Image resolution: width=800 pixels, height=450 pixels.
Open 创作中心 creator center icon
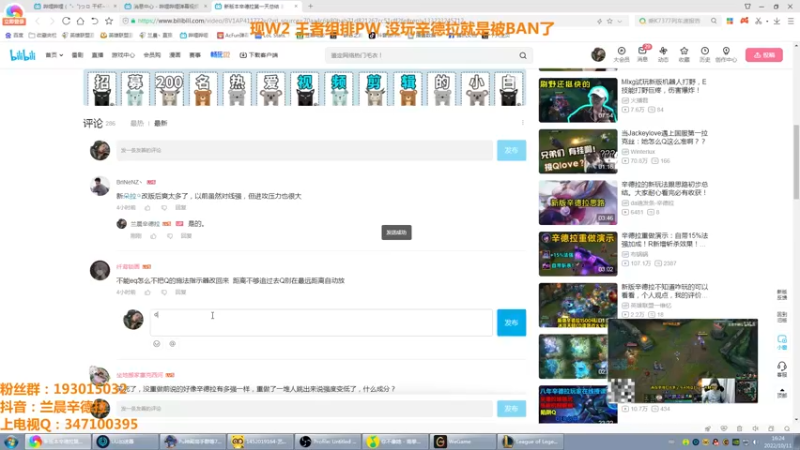point(726,54)
